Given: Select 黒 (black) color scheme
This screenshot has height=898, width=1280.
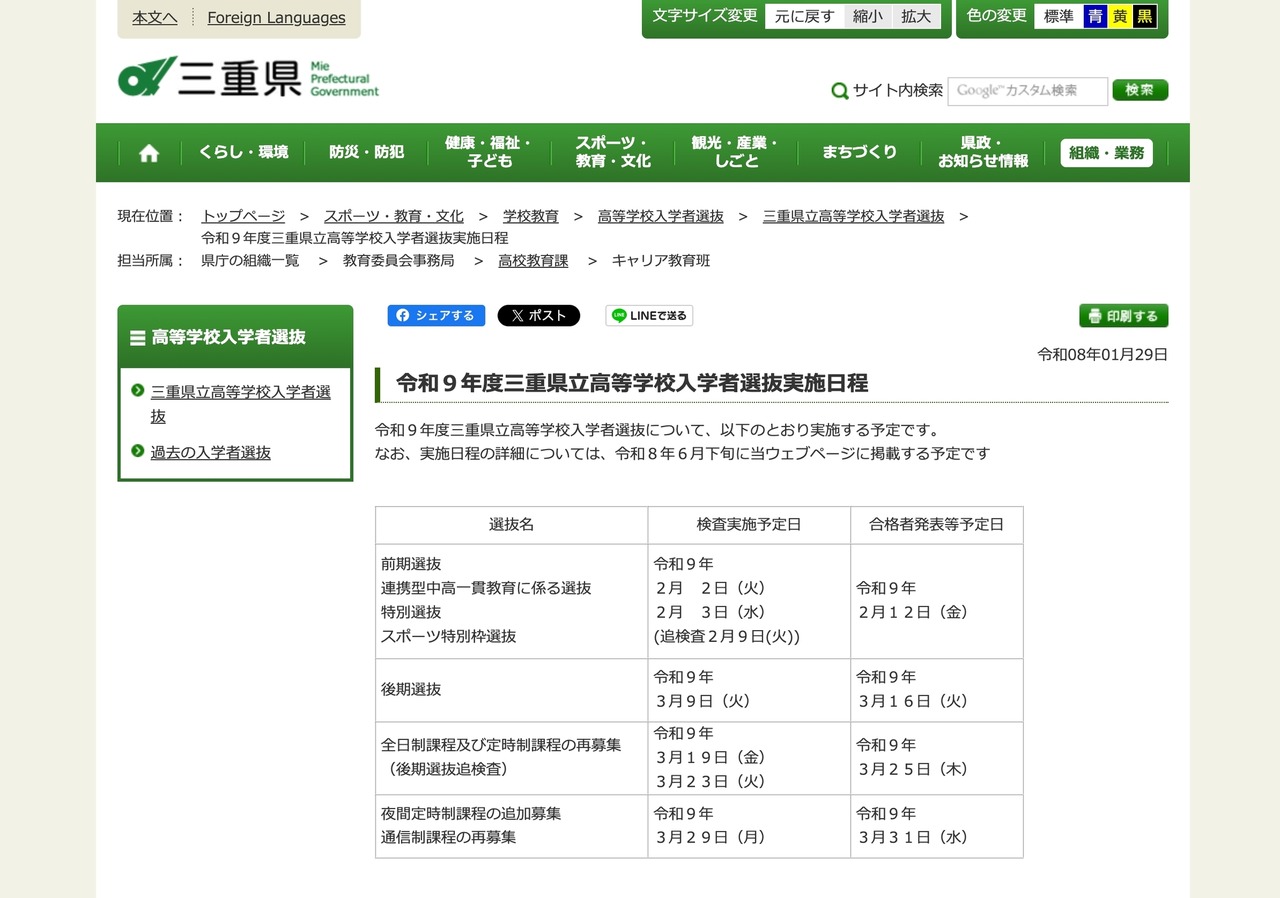Looking at the screenshot, I should [1145, 17].
